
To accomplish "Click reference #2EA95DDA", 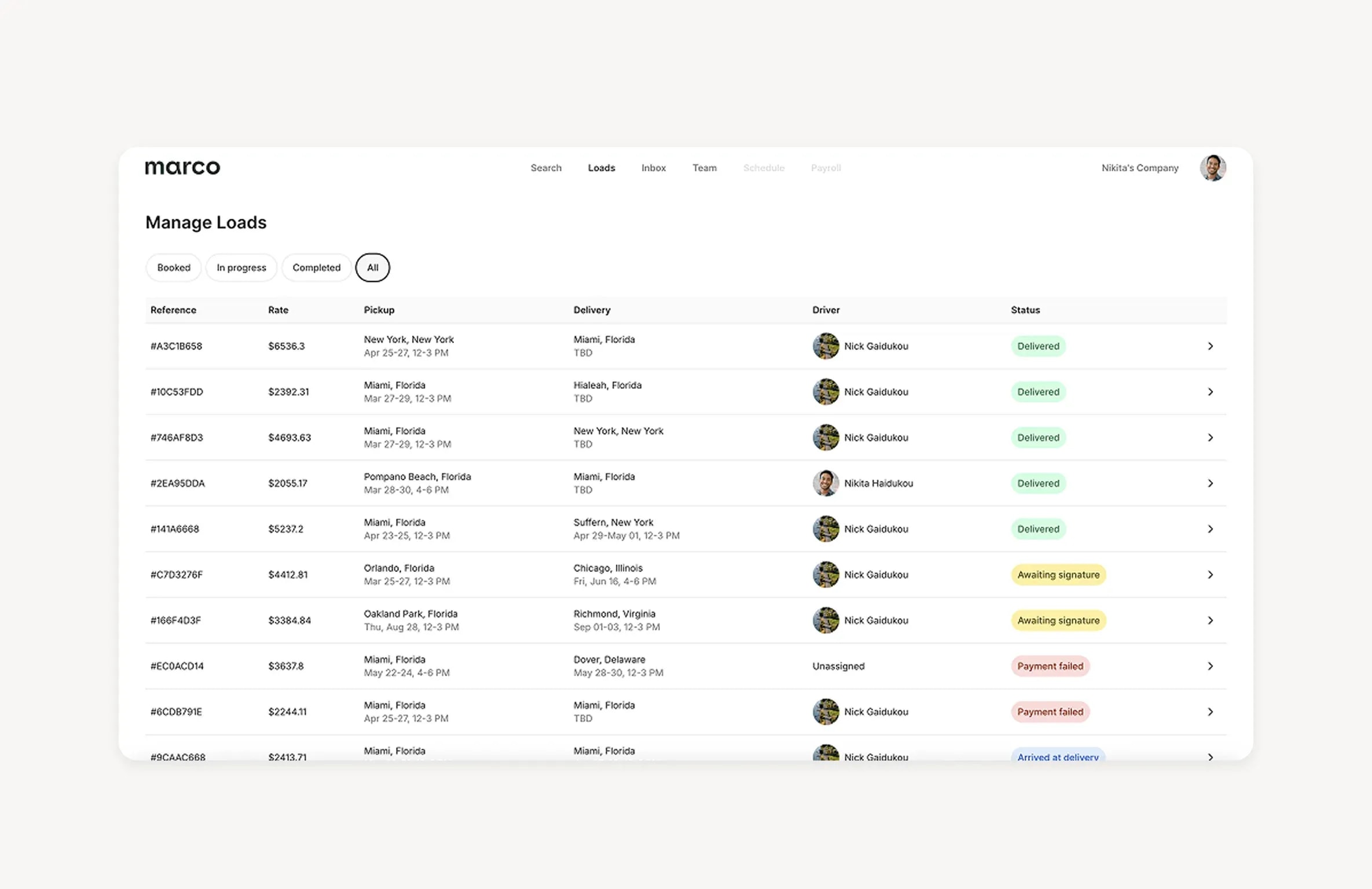I will [x=177, y=483].
